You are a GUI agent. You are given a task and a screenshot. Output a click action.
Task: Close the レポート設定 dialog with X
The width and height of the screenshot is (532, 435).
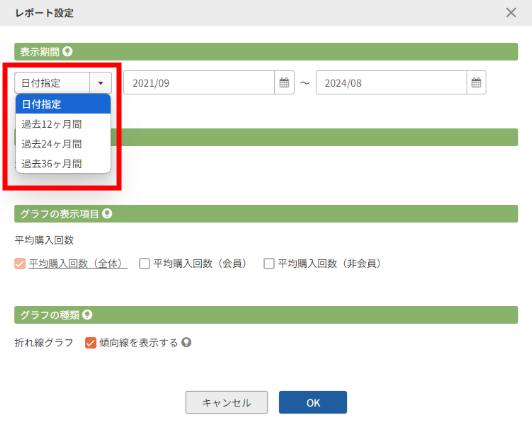(x=511, y=13)
